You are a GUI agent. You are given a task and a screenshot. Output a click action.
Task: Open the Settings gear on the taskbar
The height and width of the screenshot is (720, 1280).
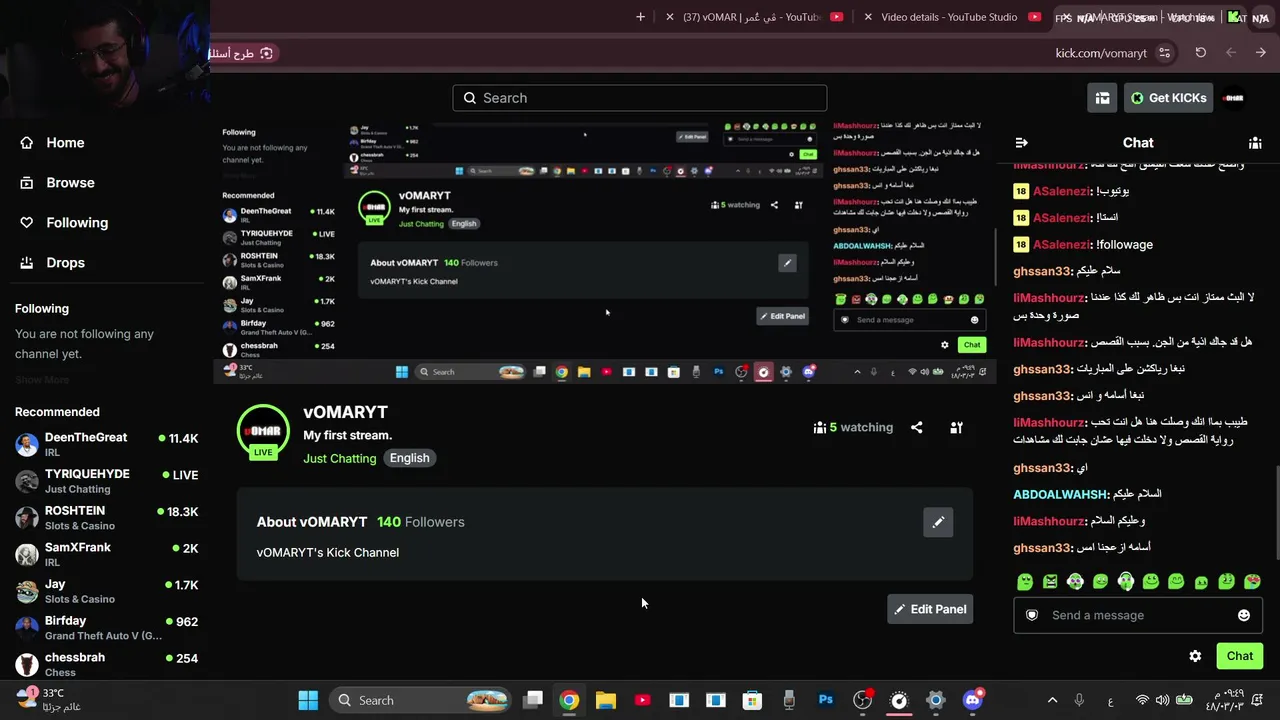(936, 700)
